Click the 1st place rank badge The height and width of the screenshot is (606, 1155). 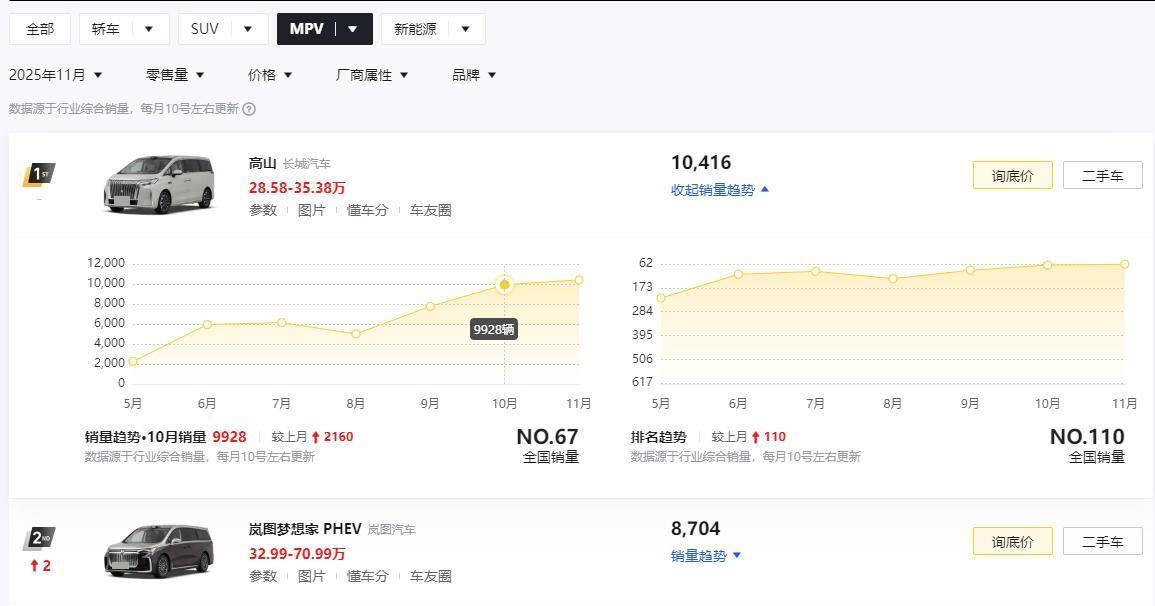[x=39, y=175]
